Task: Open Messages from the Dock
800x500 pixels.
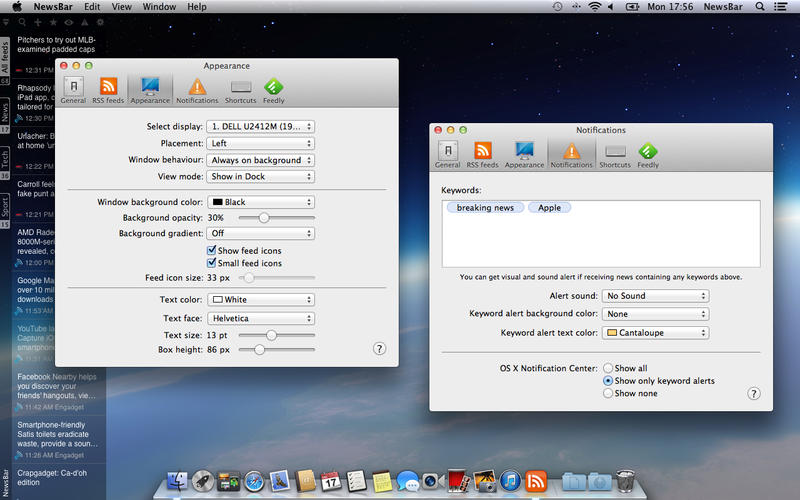Action: tap(407, 481)
